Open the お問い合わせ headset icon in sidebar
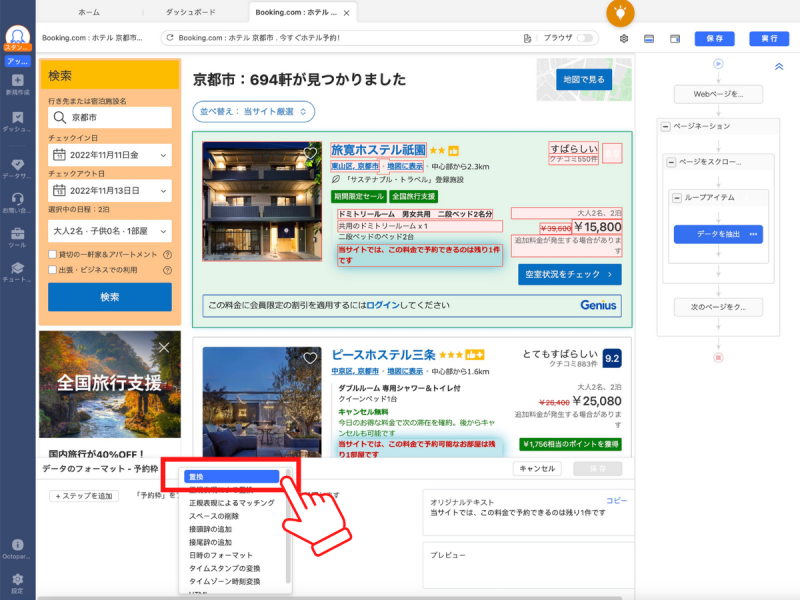 pyautogui.click(x=18, y=202)
